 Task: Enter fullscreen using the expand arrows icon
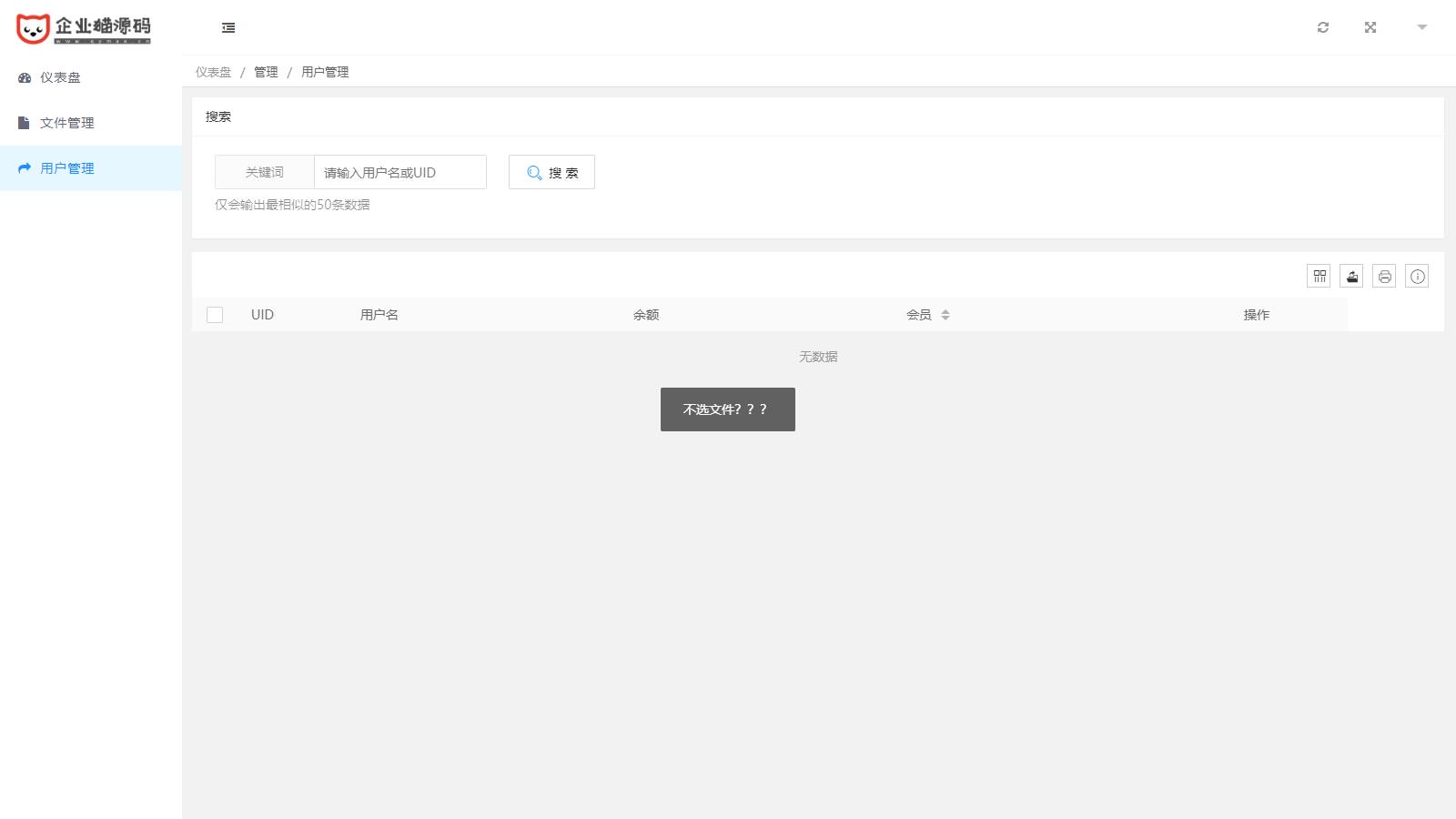point(1370,27)
